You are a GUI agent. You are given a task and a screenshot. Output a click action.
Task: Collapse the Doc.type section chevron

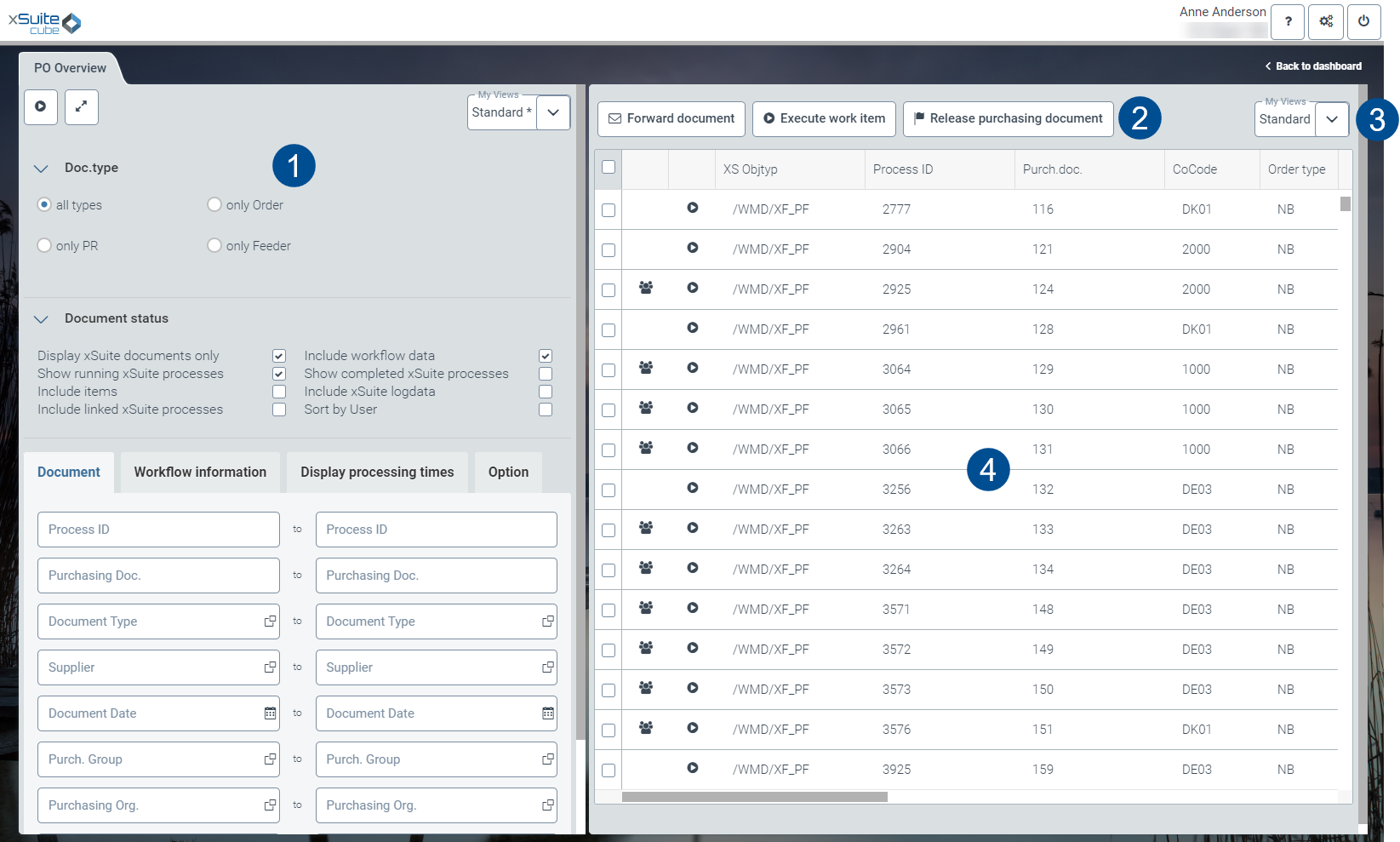[x=41, y=169]
